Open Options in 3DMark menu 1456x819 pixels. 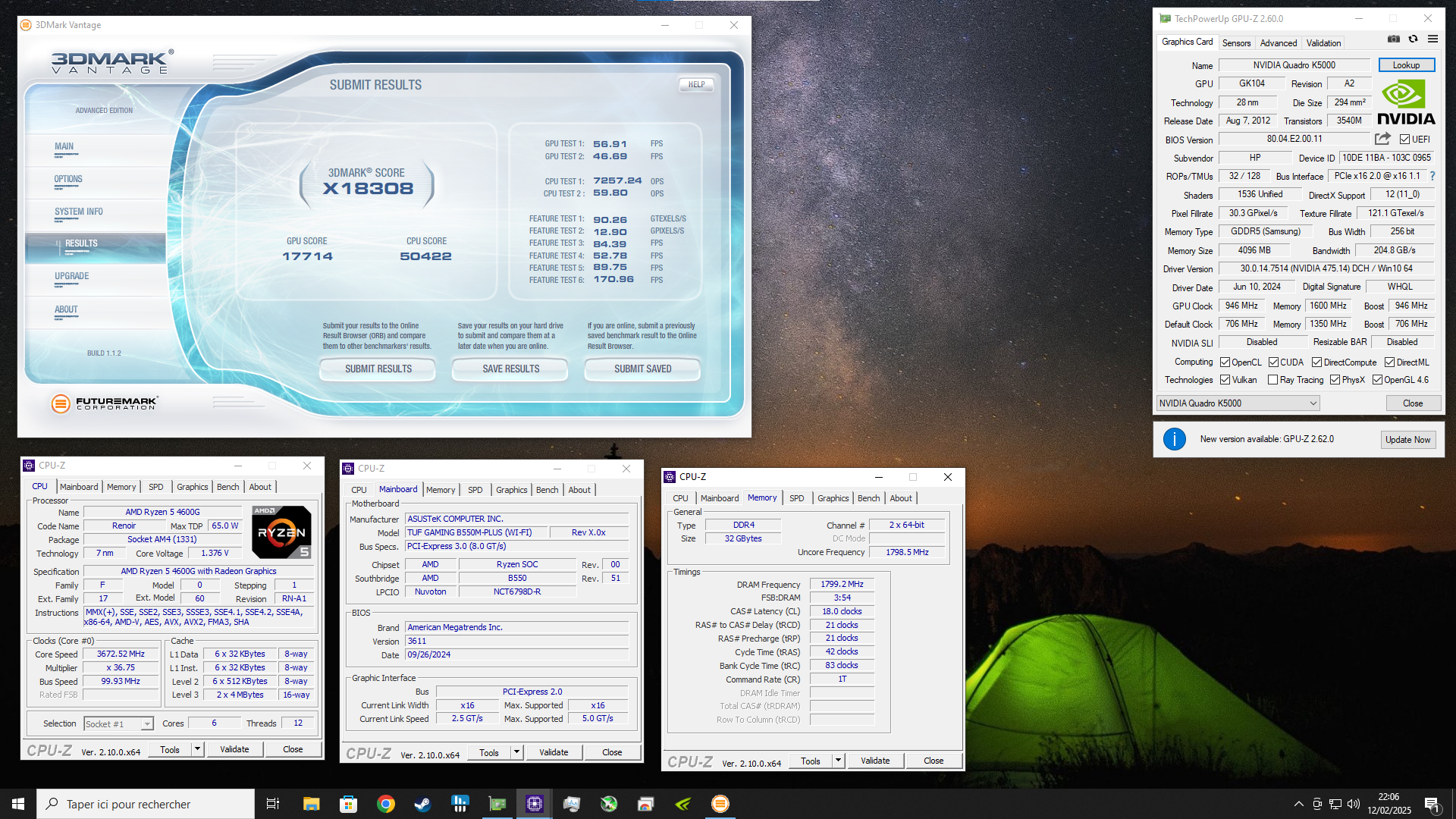[x=68, y=180]
